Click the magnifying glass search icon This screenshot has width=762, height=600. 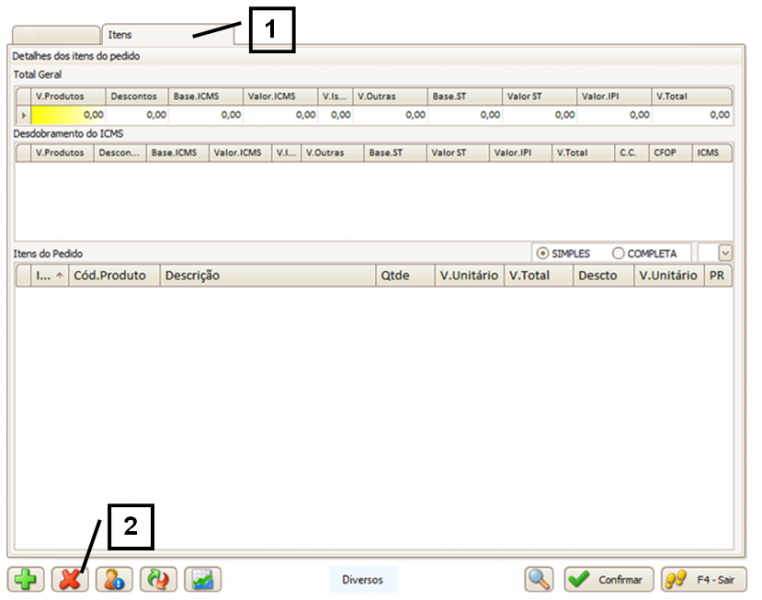click(x=540, y=579)
